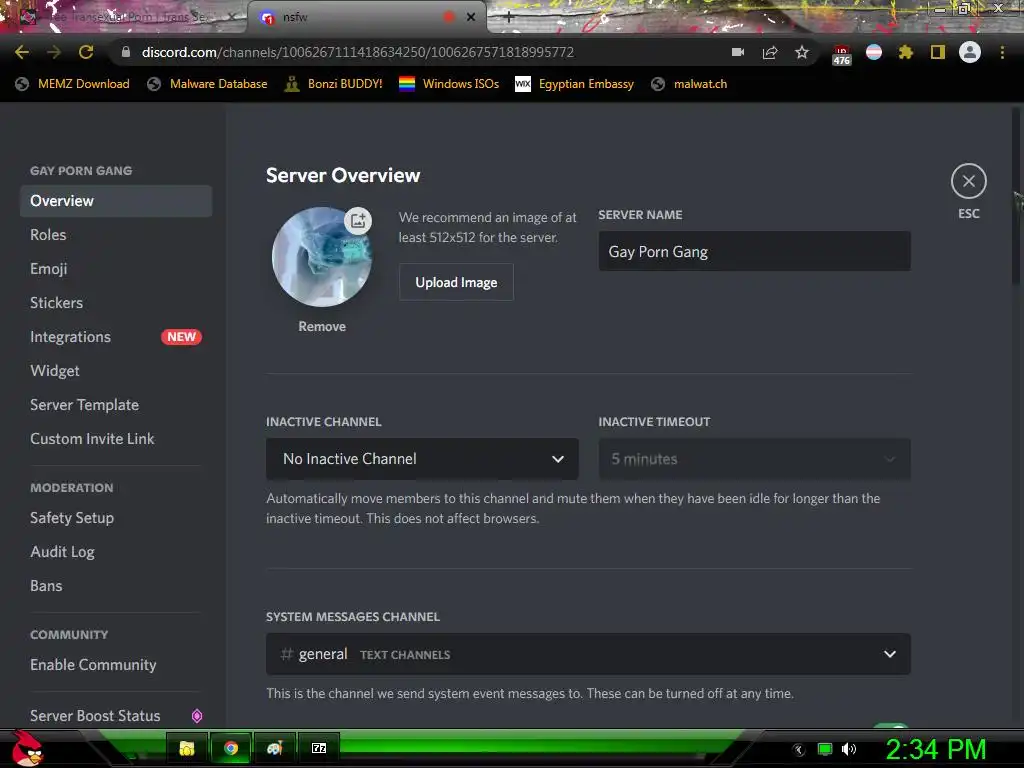
Task: Open the share page icon in the address bar
Action: (770, 52)
